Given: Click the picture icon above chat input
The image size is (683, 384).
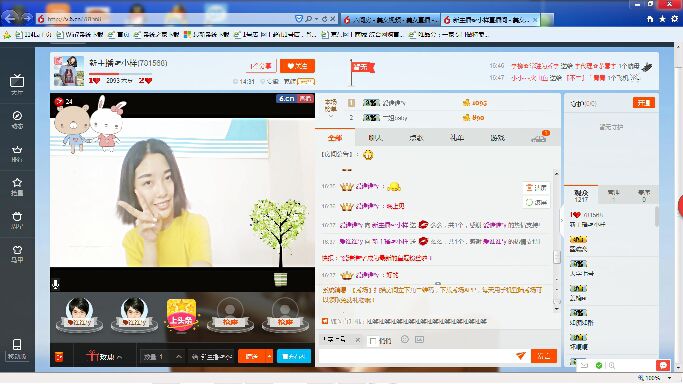Looking at the screenshot, I should (x=419, y=339).
